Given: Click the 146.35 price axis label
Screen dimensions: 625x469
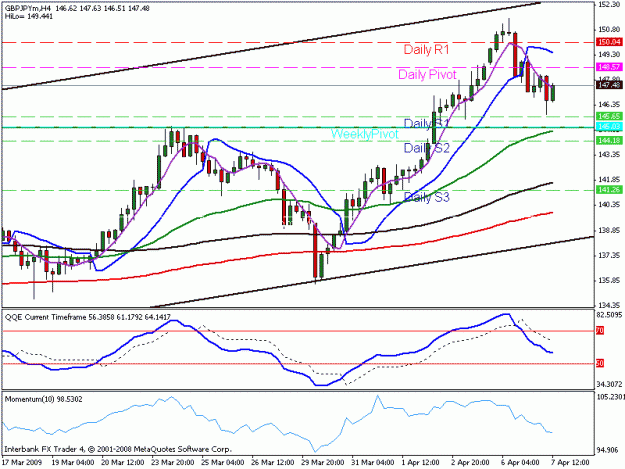Looking at the screenshot, I should click(609, 104).
